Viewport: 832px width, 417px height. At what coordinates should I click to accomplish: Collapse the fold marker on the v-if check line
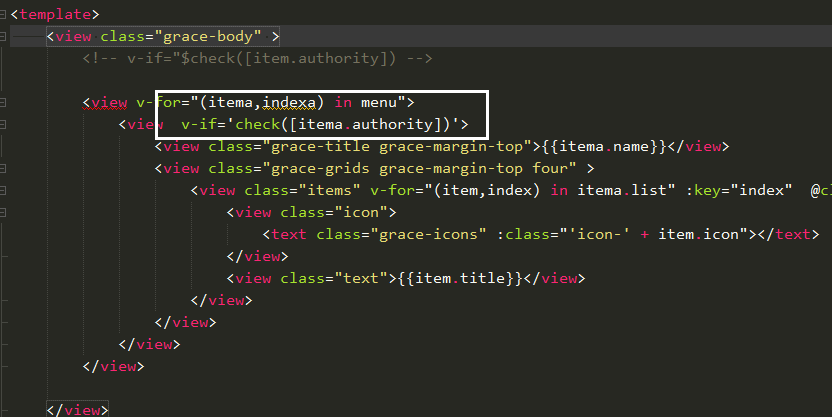3,125
